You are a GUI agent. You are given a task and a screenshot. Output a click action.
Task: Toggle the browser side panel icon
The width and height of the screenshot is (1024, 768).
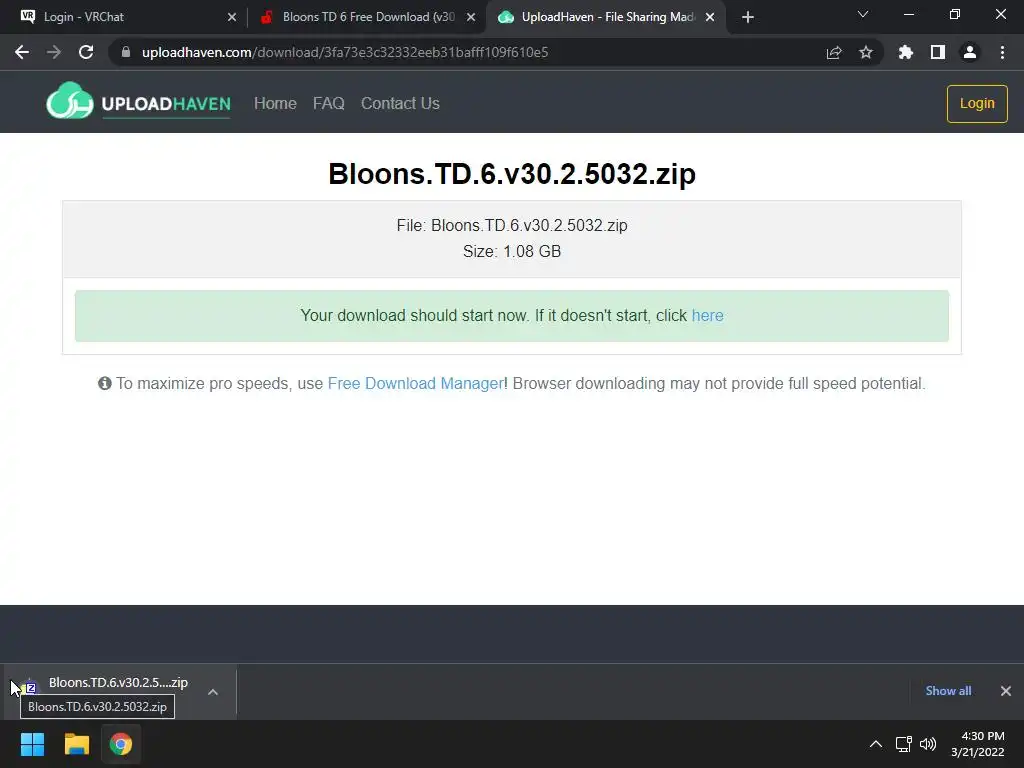938,52
